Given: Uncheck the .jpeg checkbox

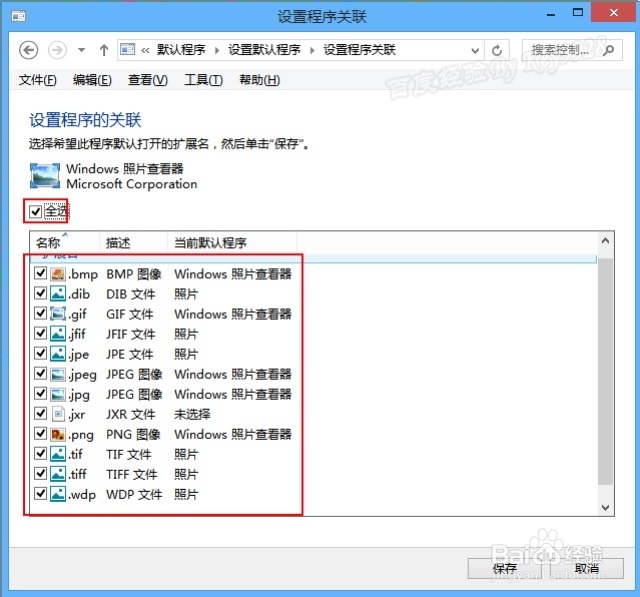Looking at the screenshot, I should (x=40, y=373).
